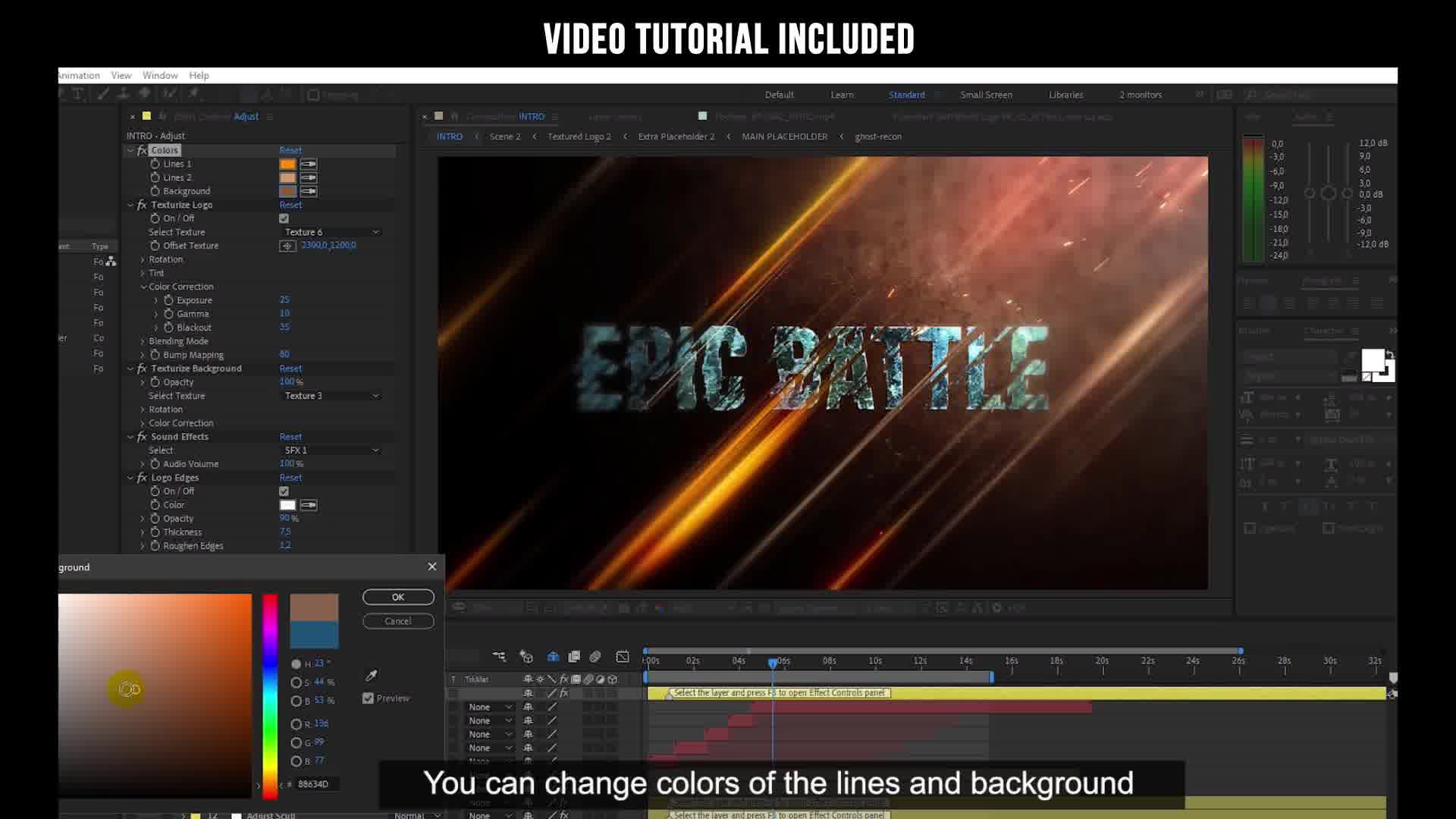Viewport: 1456px width, 819px height.
Task: Click the hue spectrum slider bar
Action: pos(270,696)
